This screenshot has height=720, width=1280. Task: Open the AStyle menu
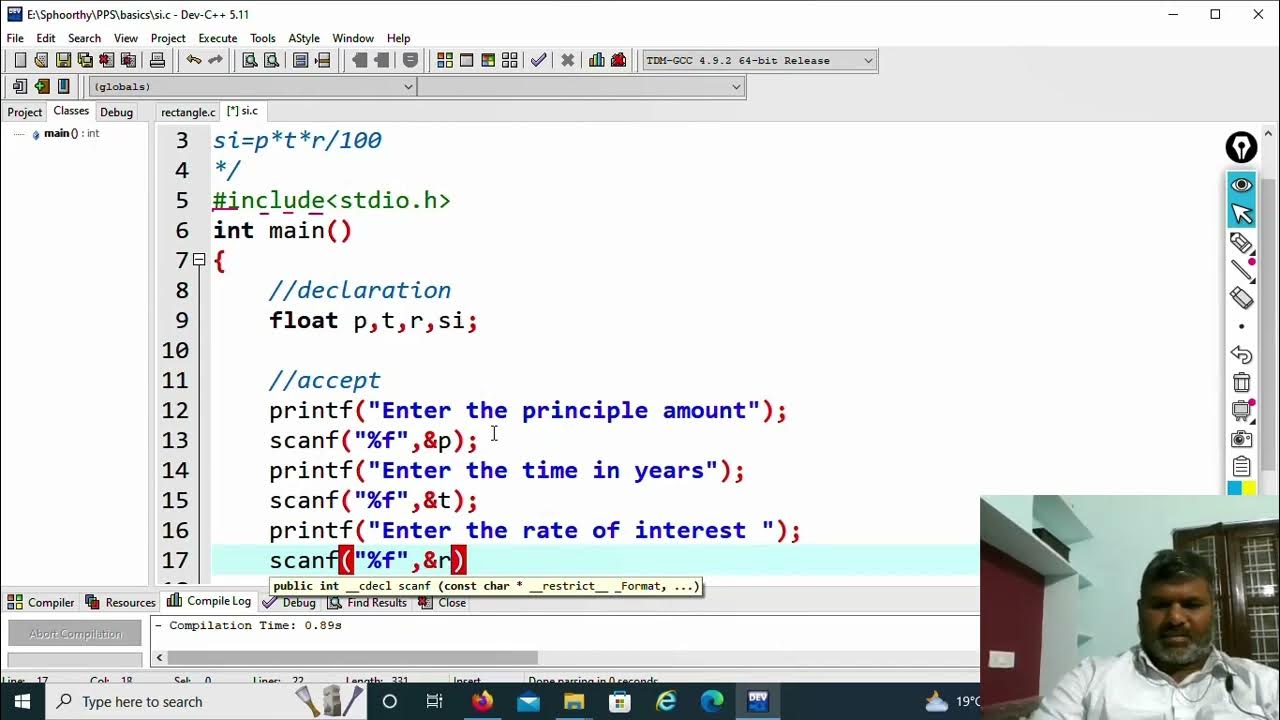pos(304,38)
